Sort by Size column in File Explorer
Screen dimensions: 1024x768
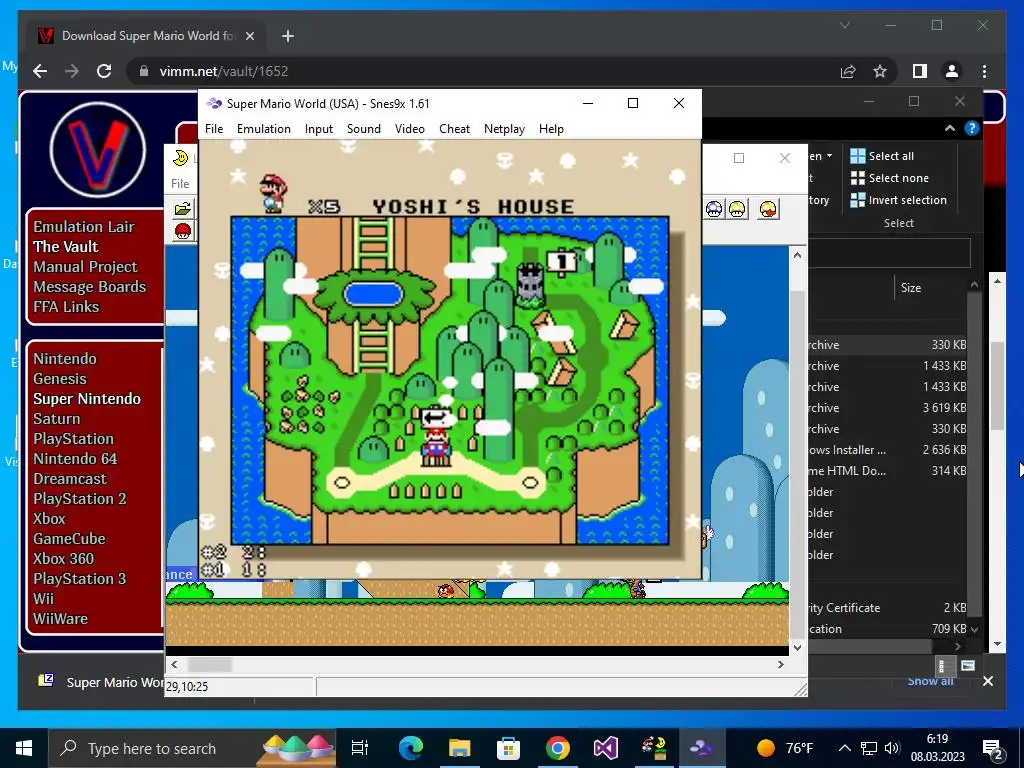click(910, 287)
